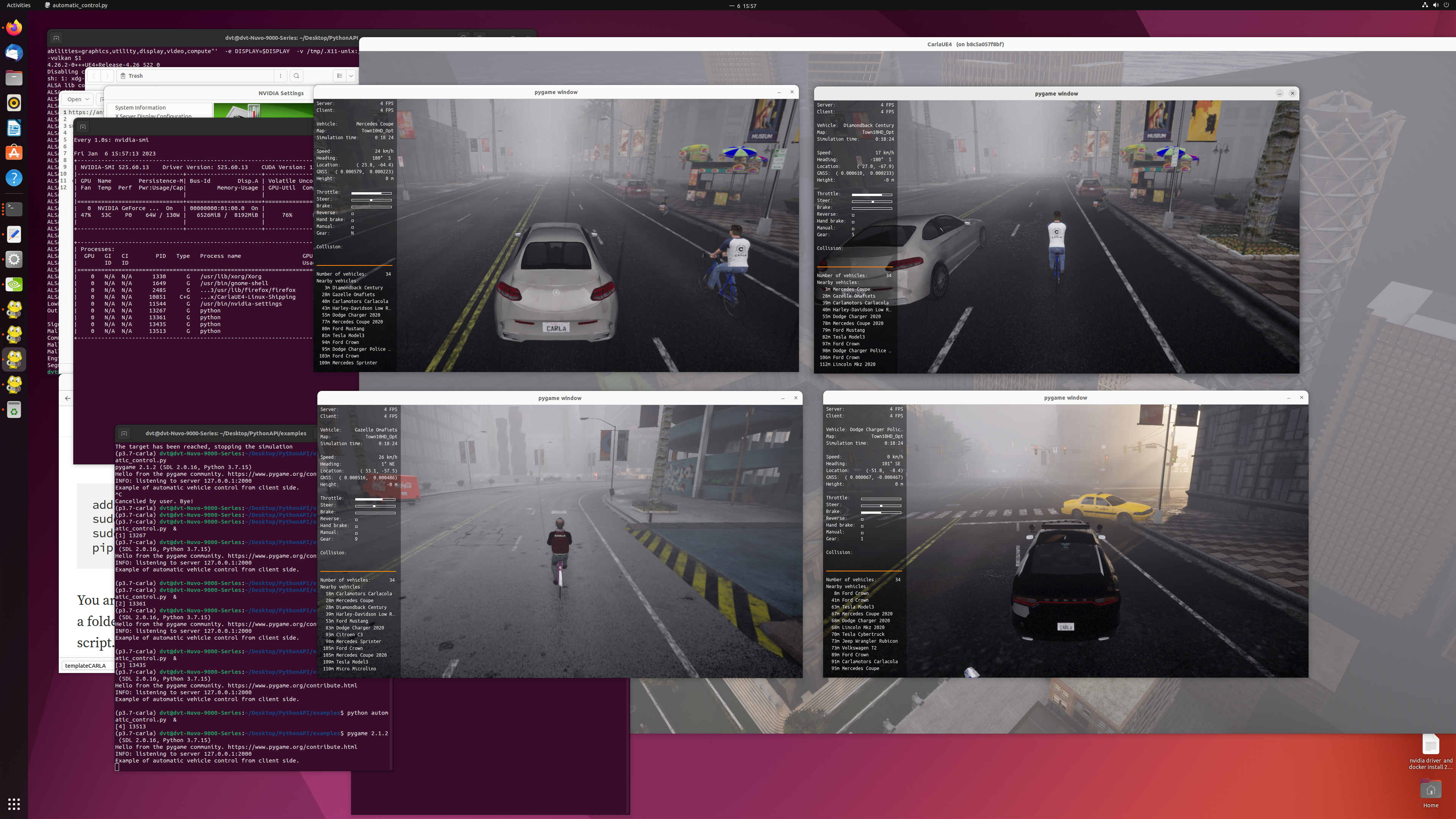Open new tab in top PythonAPI terminal

point(56,38)
